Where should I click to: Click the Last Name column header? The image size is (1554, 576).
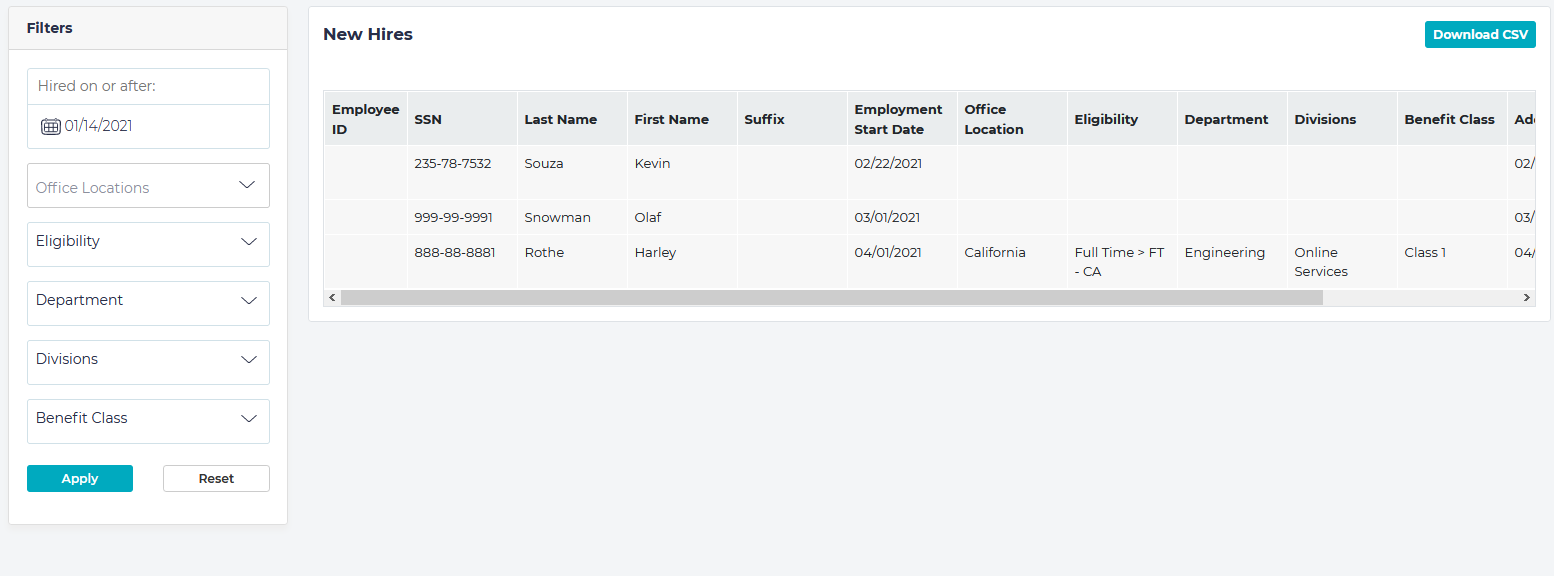560,120
